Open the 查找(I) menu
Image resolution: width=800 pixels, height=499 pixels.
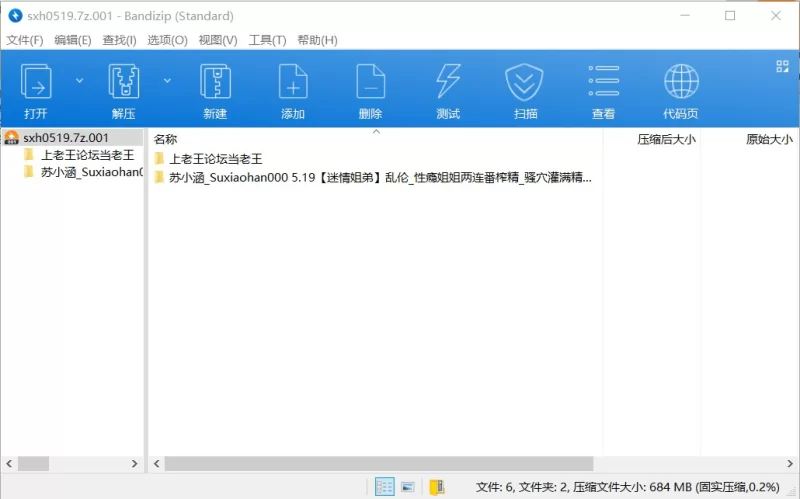(119, 40)
